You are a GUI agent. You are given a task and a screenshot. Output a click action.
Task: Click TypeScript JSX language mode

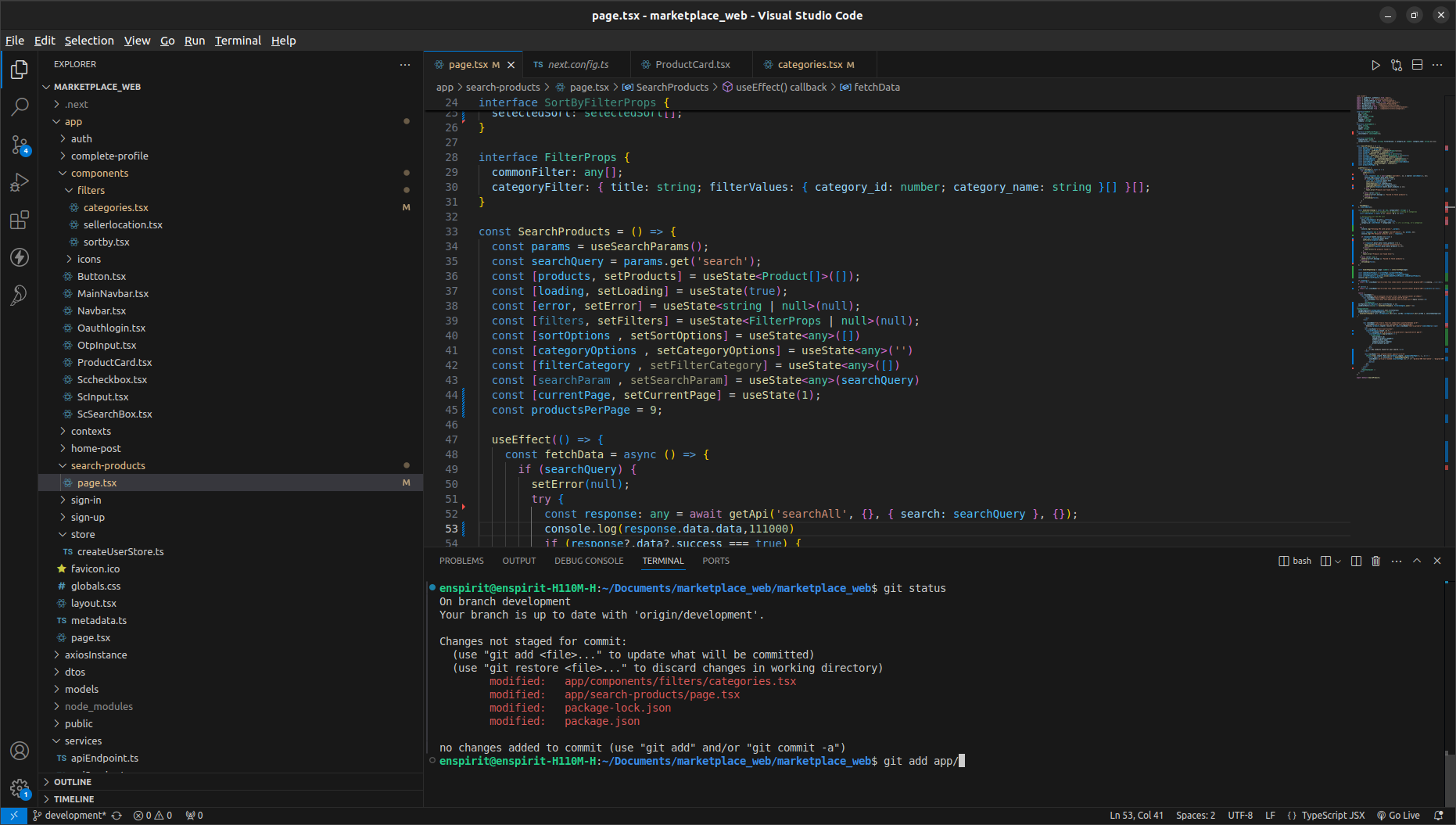point(1332,815)
